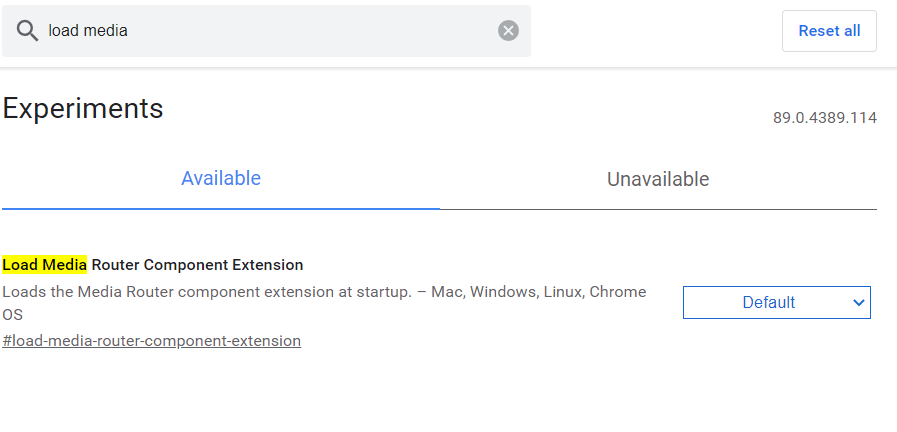Click the Experiments page heading
This screenshot has height=432, width=897.
click(83, 108)
